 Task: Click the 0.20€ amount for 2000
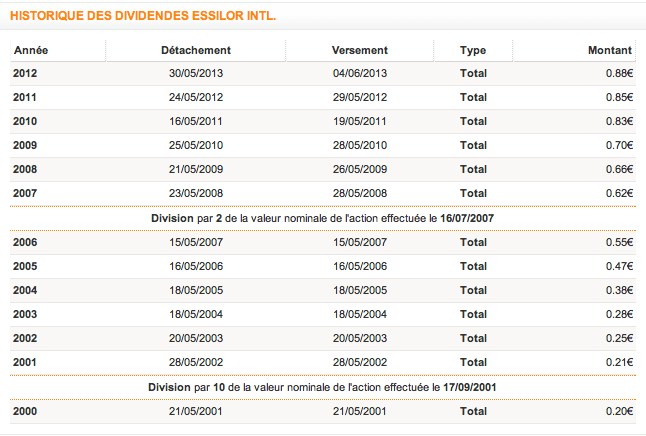618,411
